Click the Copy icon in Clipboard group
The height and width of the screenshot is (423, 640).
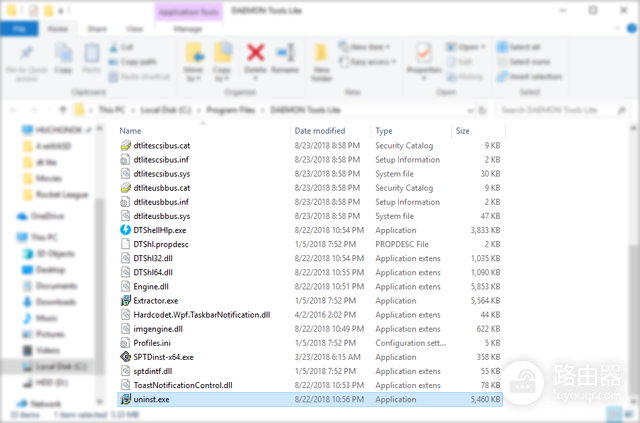point(63,53)
